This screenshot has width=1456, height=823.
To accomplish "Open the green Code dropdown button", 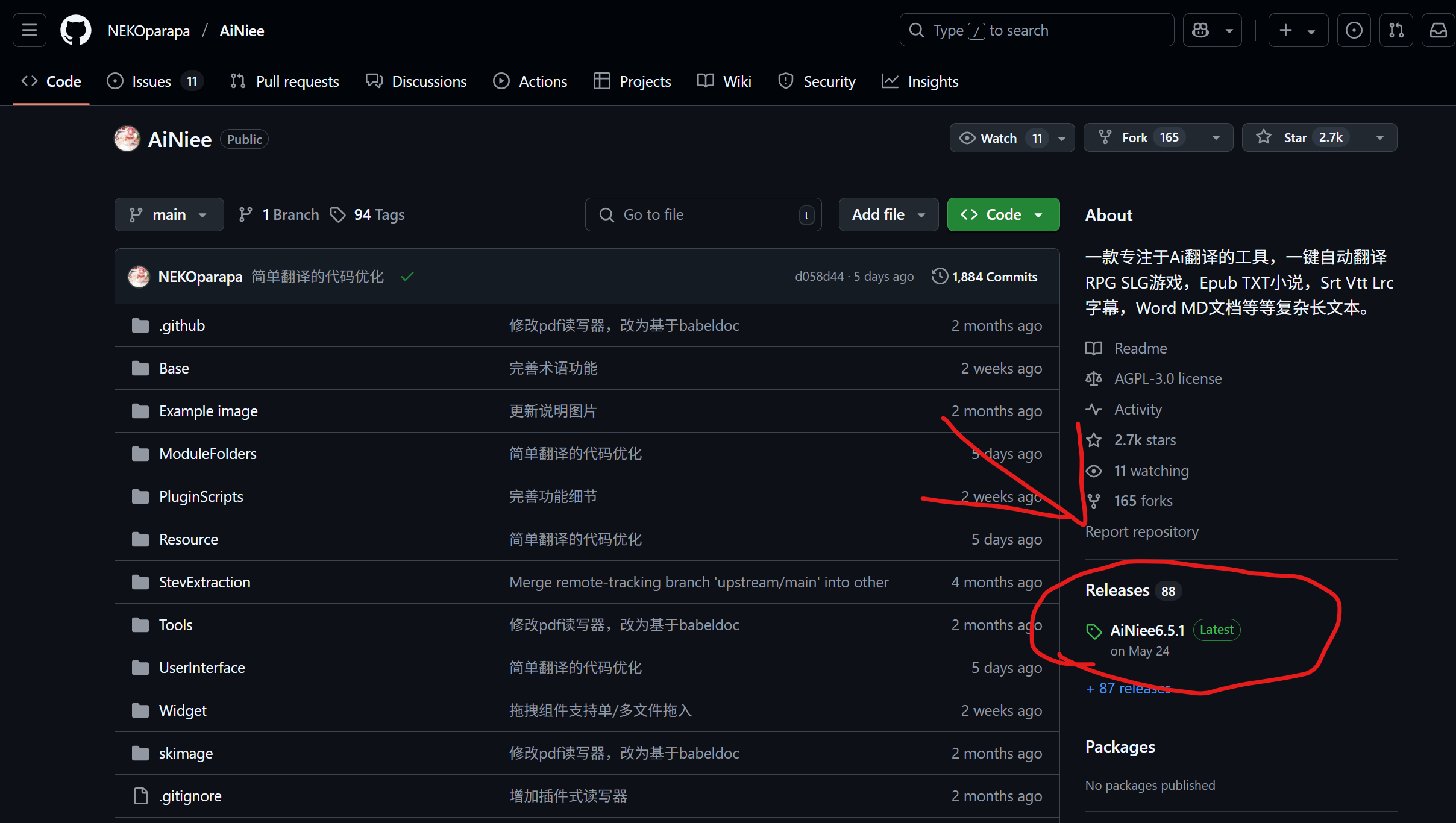I will click(x=1003, y=214).
